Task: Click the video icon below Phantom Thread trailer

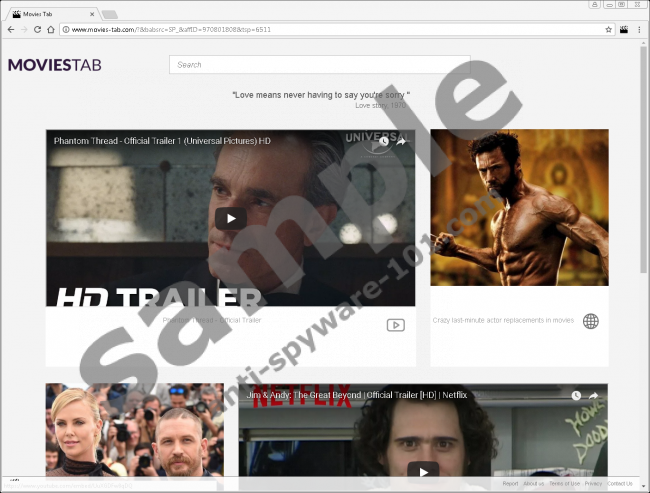Action: click(395, 325)
